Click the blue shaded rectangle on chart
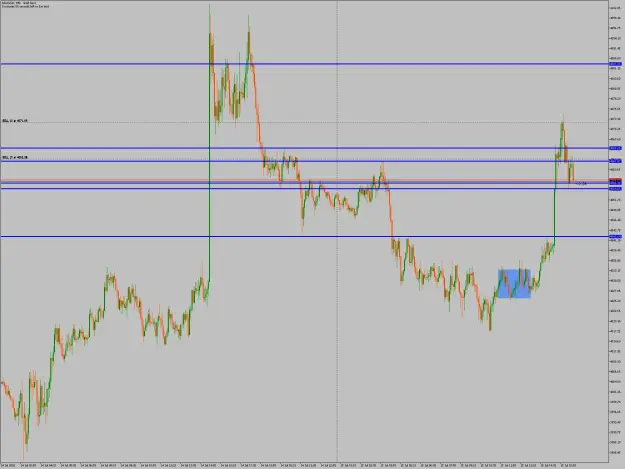625x469 pixels. click(514, 284)
